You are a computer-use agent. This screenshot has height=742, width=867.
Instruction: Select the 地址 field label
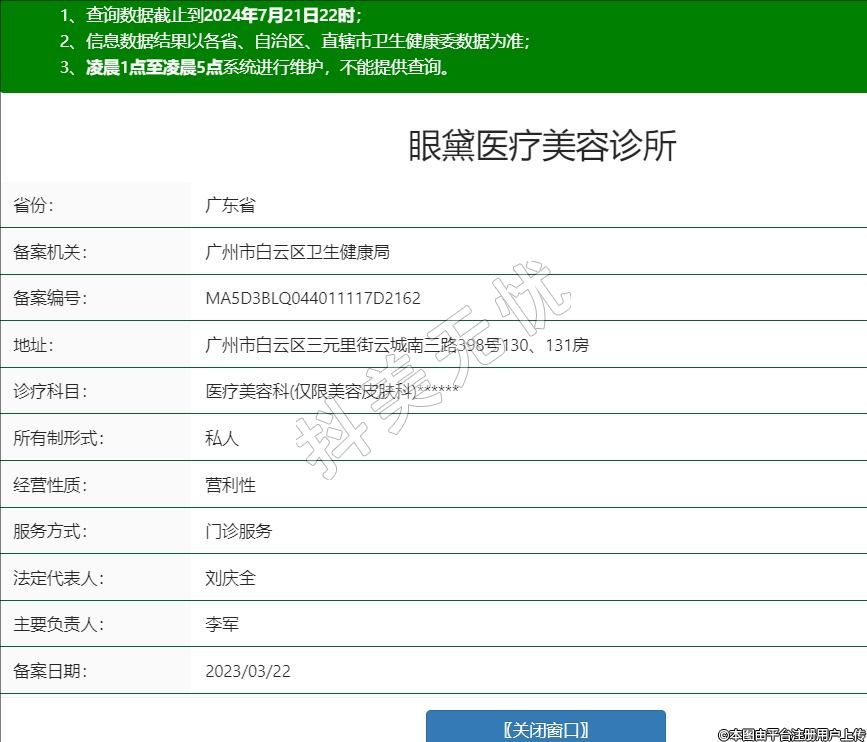coord(34,345)
